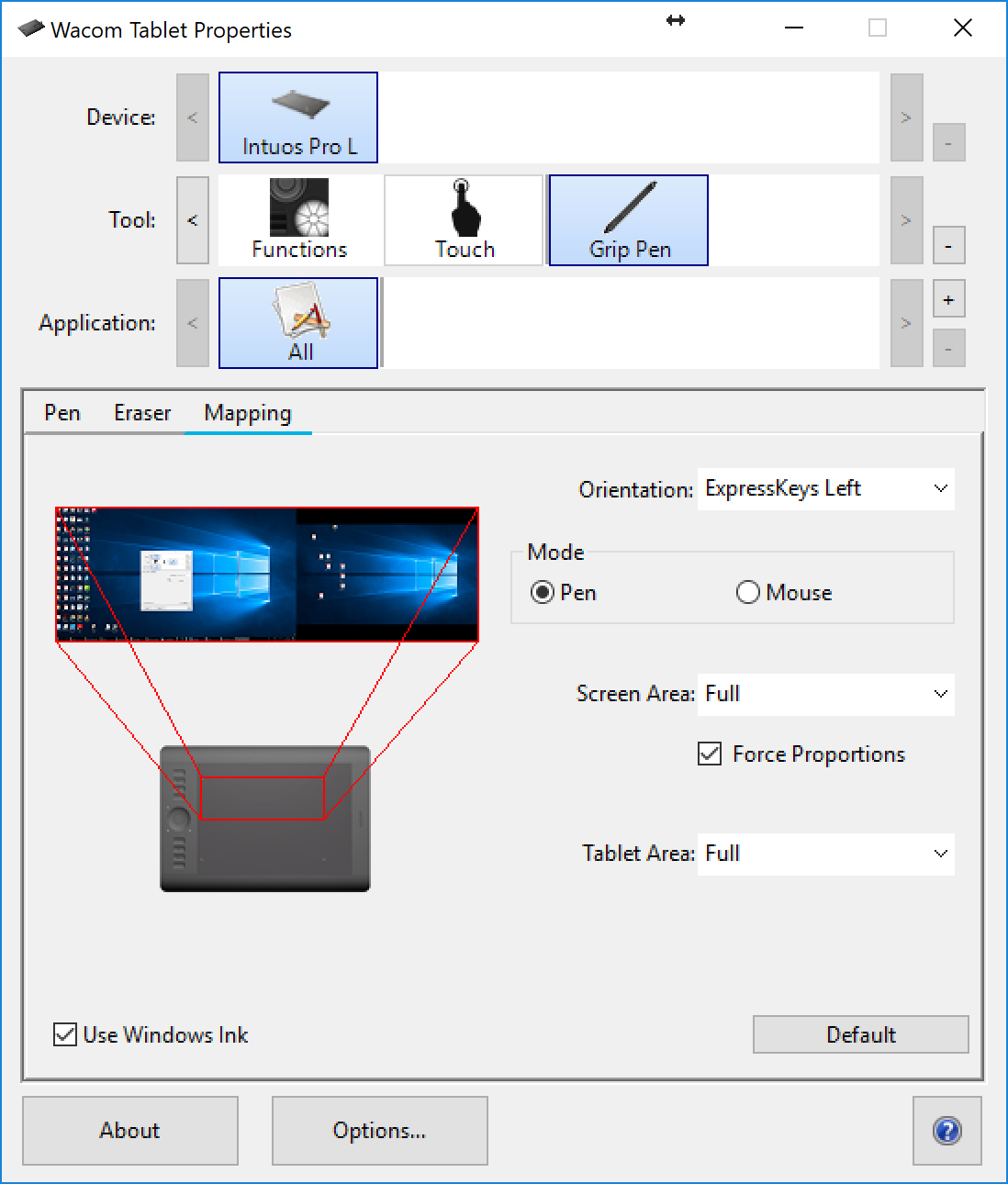Select Pen mode radio button
Image resolution: width=1008 pixels, height=1184 pixels.
click(543, 593)
